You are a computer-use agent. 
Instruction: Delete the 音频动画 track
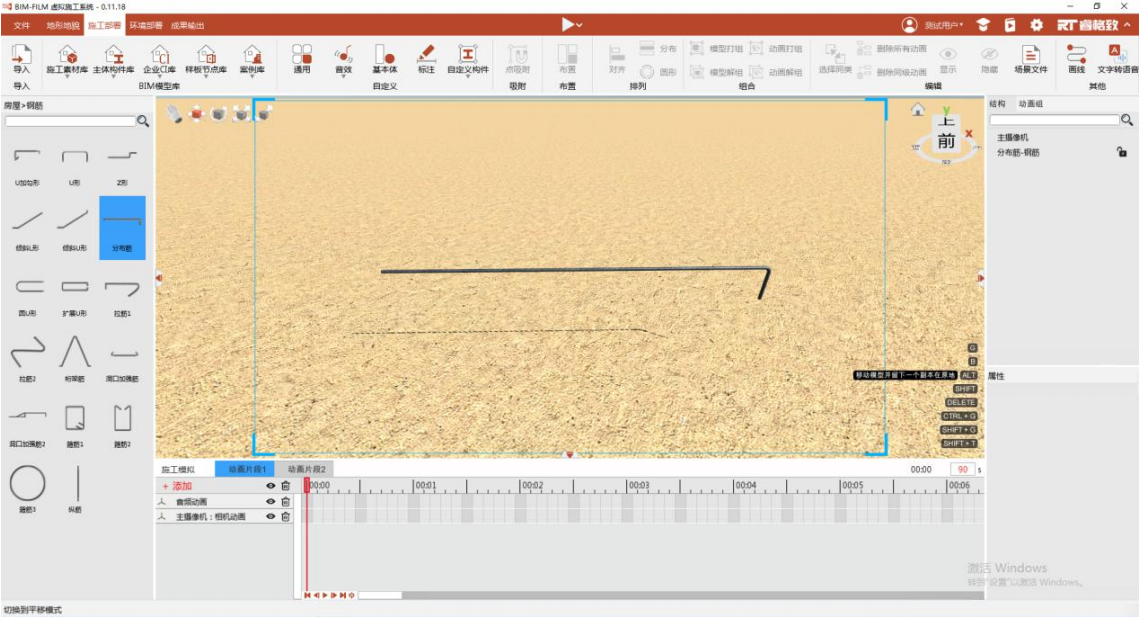pos(286,501)
